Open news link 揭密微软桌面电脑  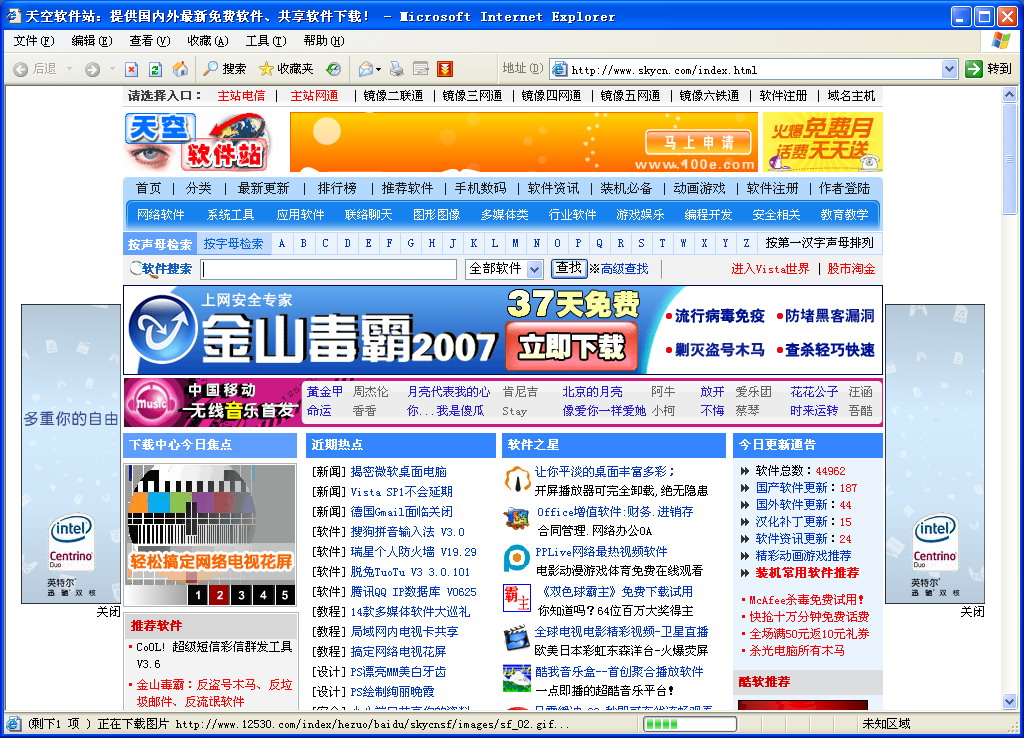point(398,472)
